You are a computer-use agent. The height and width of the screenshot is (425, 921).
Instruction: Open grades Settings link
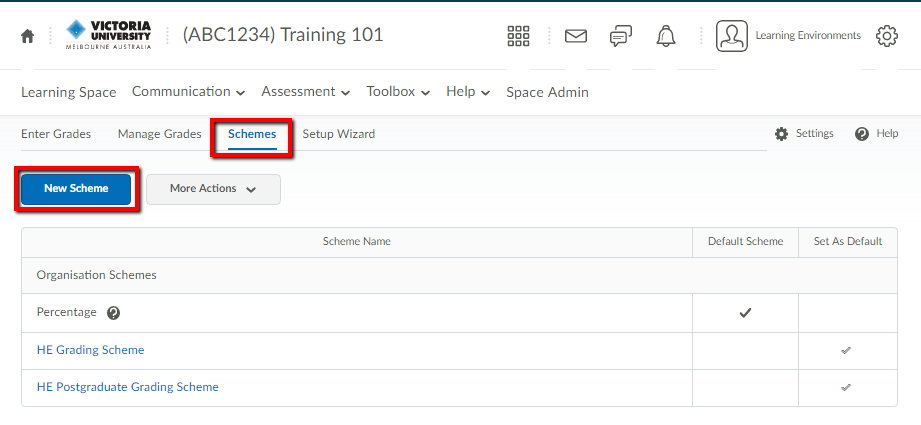click(804, 134)
